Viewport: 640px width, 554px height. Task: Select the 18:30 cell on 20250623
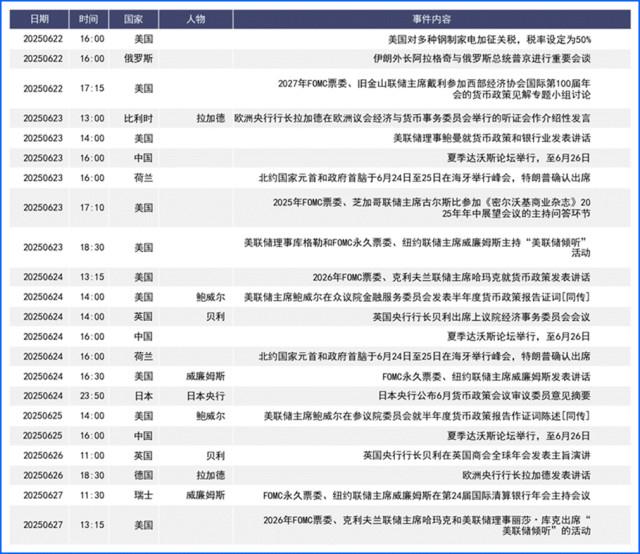(x=92, y=247)
